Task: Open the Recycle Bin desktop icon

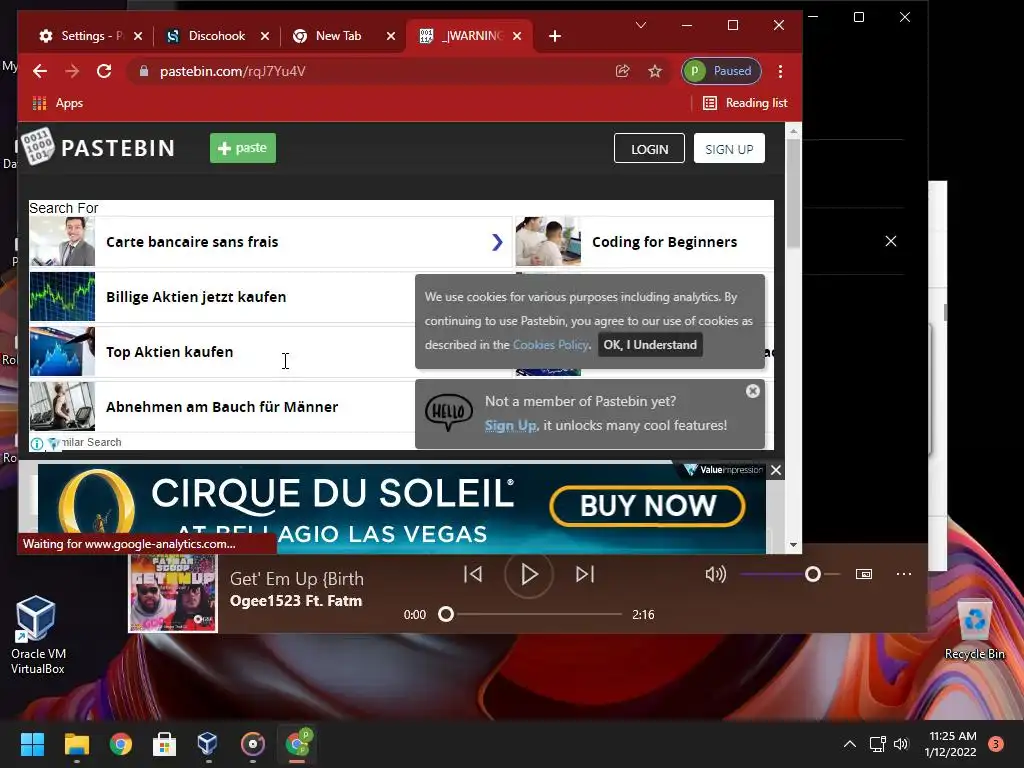Action: point(974,629)
